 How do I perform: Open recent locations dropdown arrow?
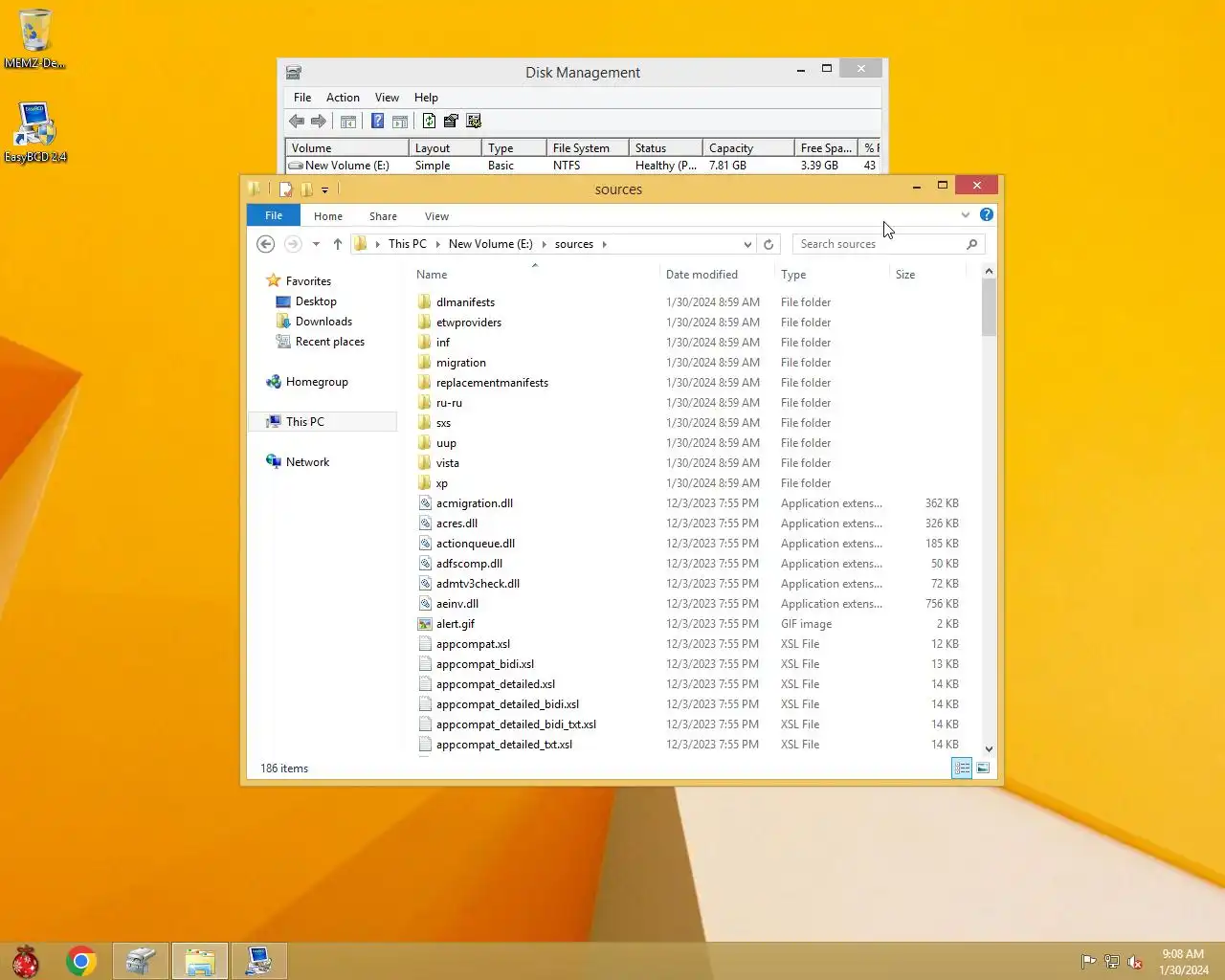(x=316, y=244)
